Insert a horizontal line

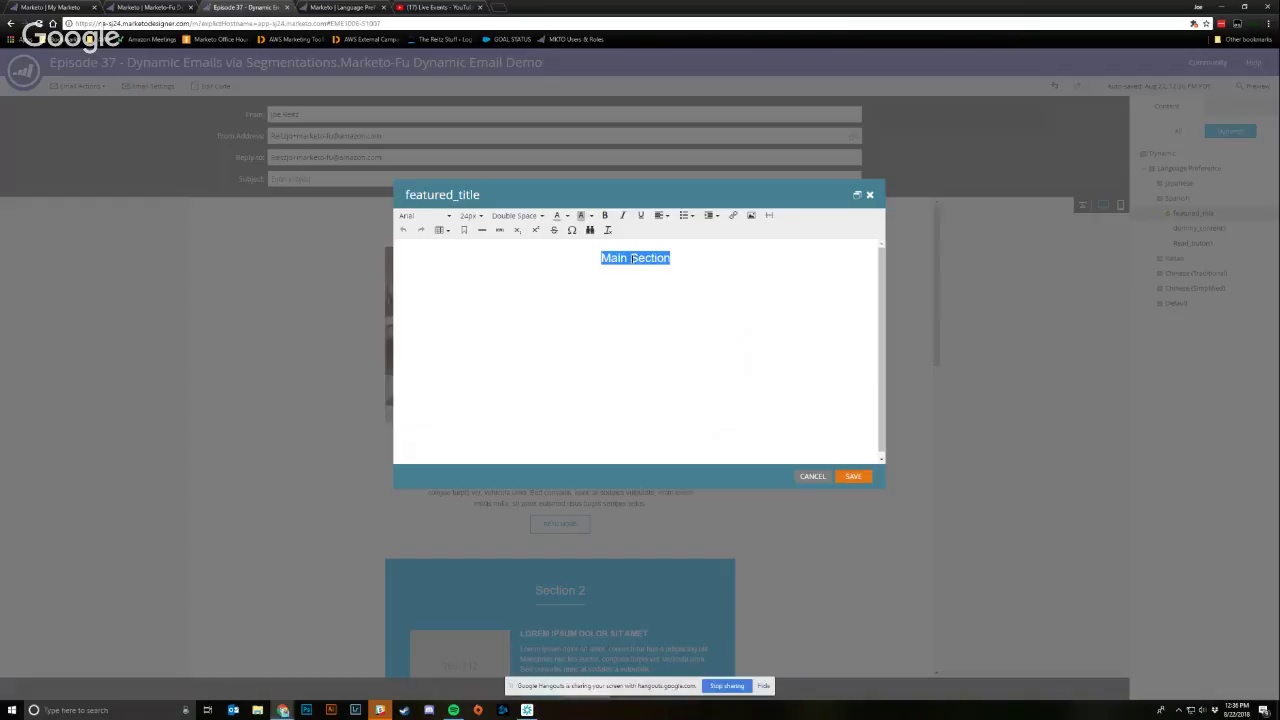point(482,230)
